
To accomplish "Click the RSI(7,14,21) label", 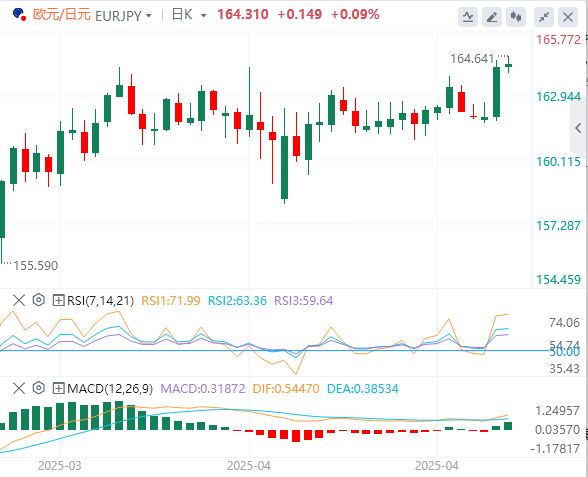I will click(100, 301).
